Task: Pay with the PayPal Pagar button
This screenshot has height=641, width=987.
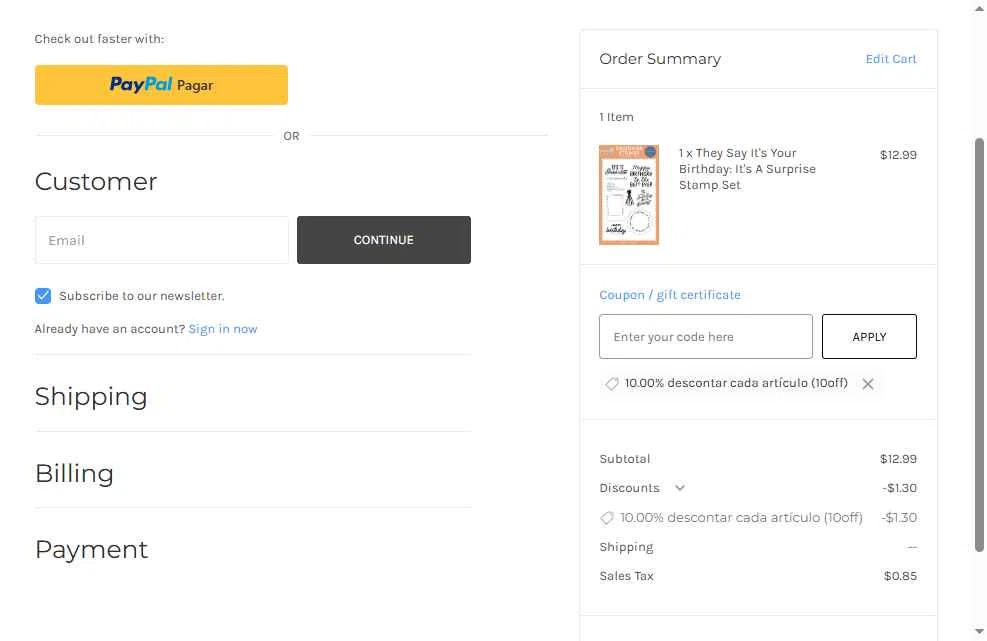Action: point(161,85)
